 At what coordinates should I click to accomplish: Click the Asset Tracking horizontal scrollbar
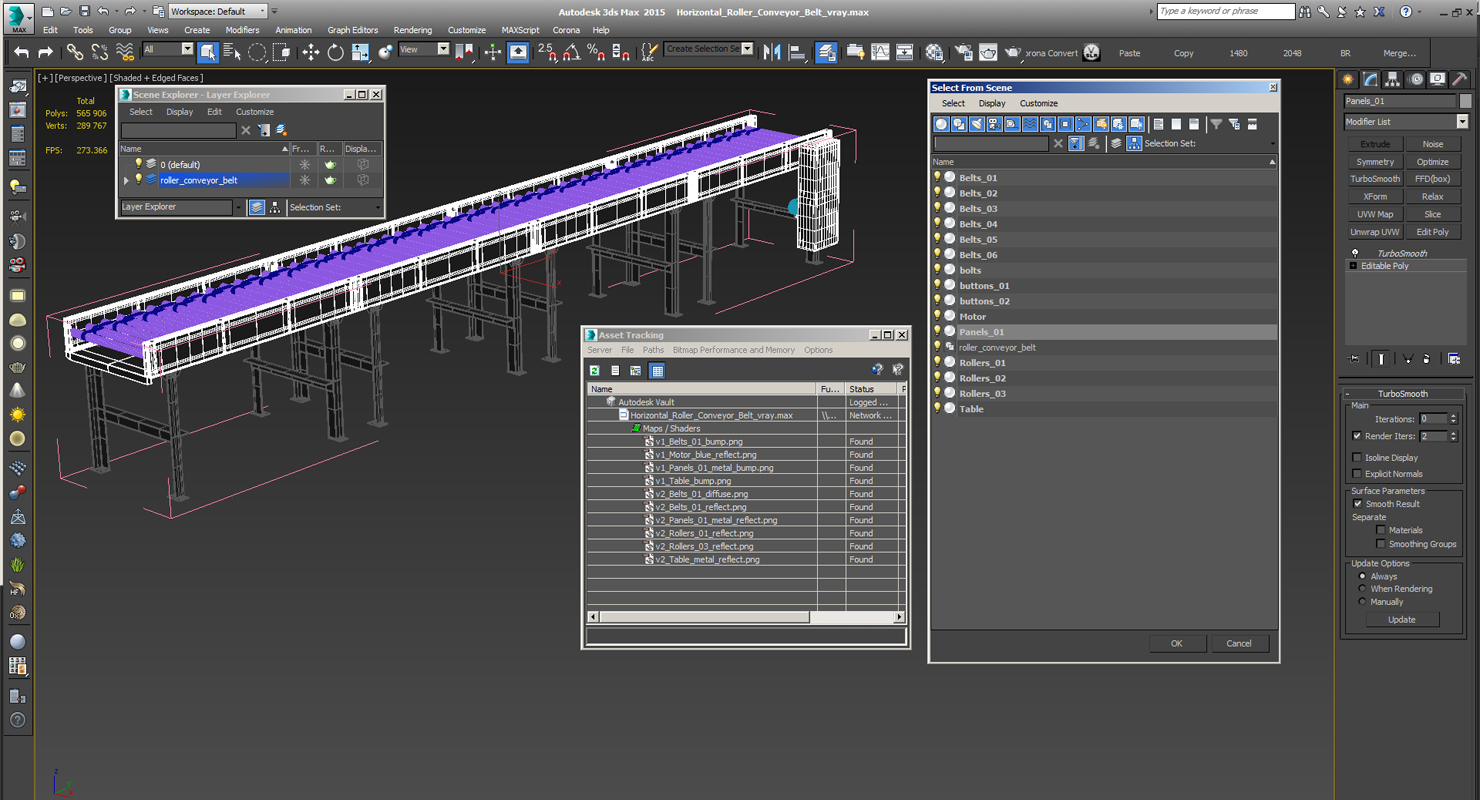(745, 617)
